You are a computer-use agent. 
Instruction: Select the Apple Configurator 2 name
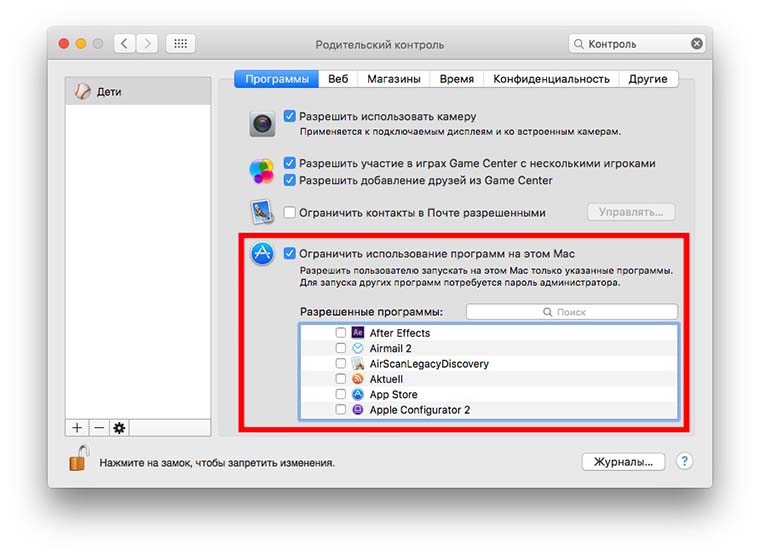pos(420,410)
